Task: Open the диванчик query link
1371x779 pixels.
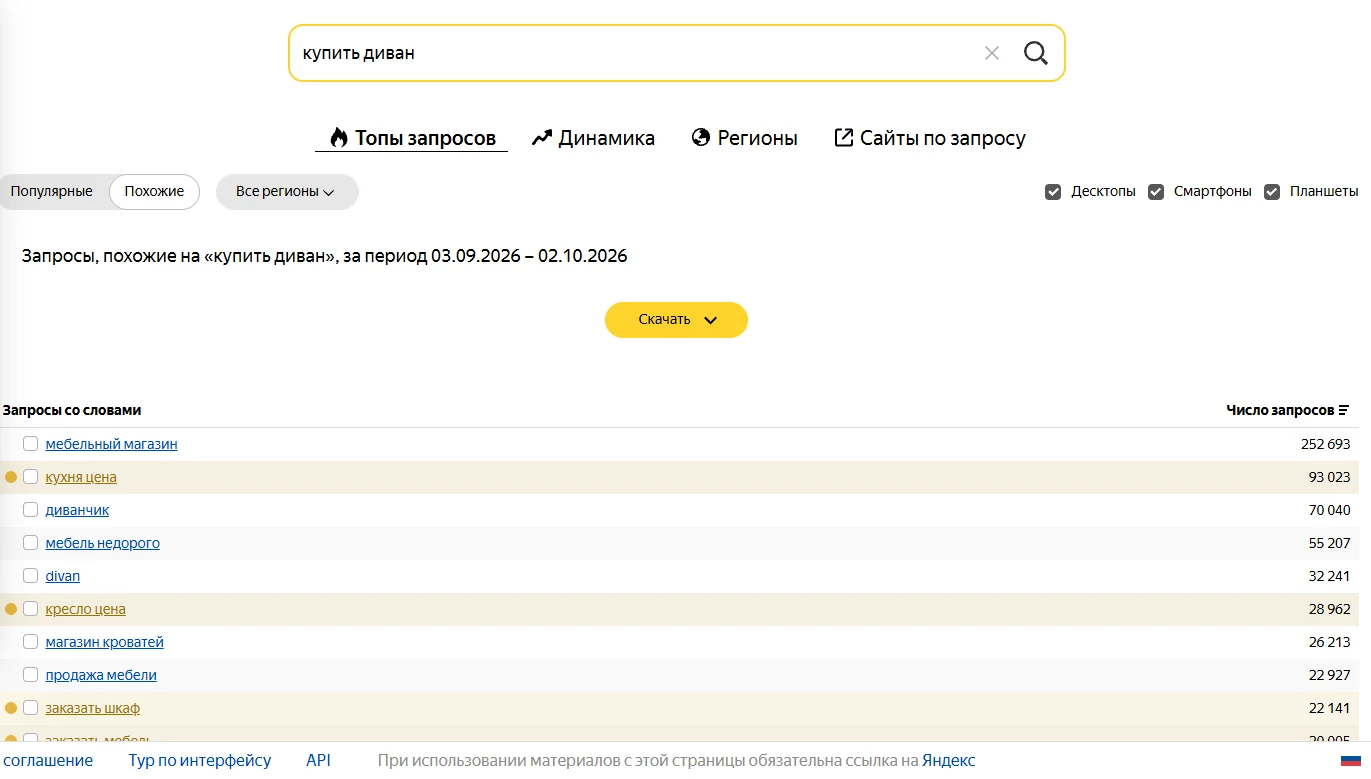Action: pos(77,510)
